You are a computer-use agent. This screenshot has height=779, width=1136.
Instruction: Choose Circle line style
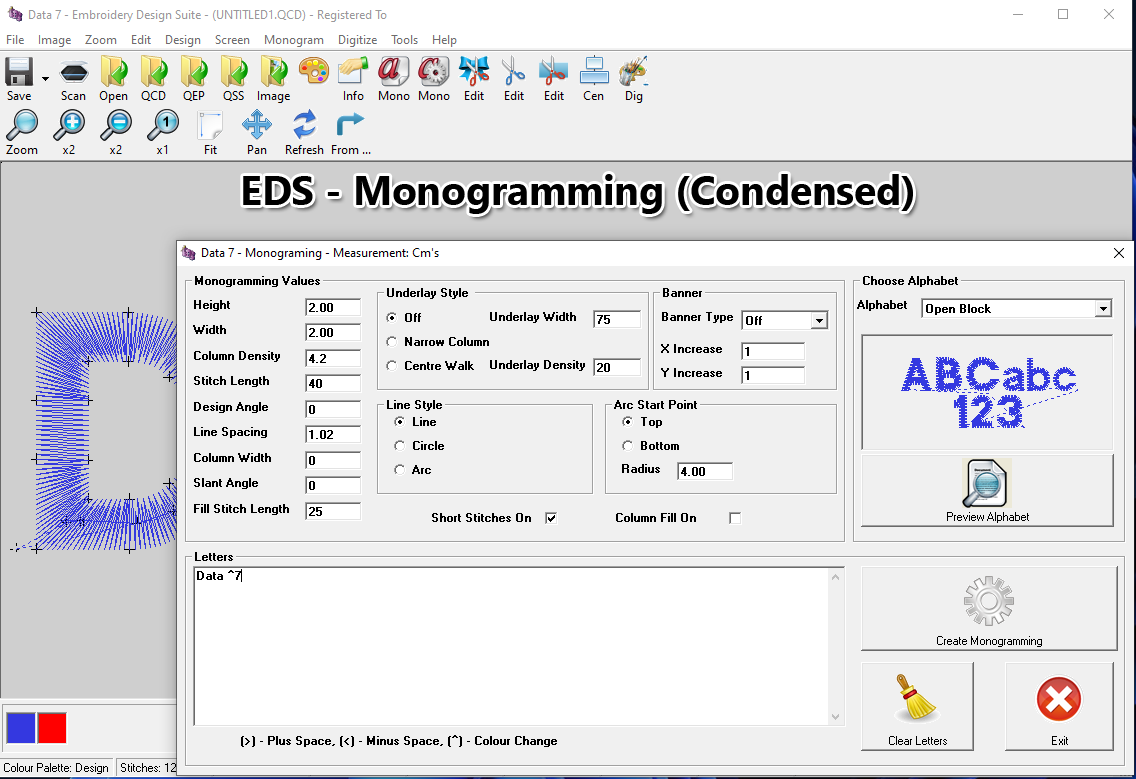[399, 446]
